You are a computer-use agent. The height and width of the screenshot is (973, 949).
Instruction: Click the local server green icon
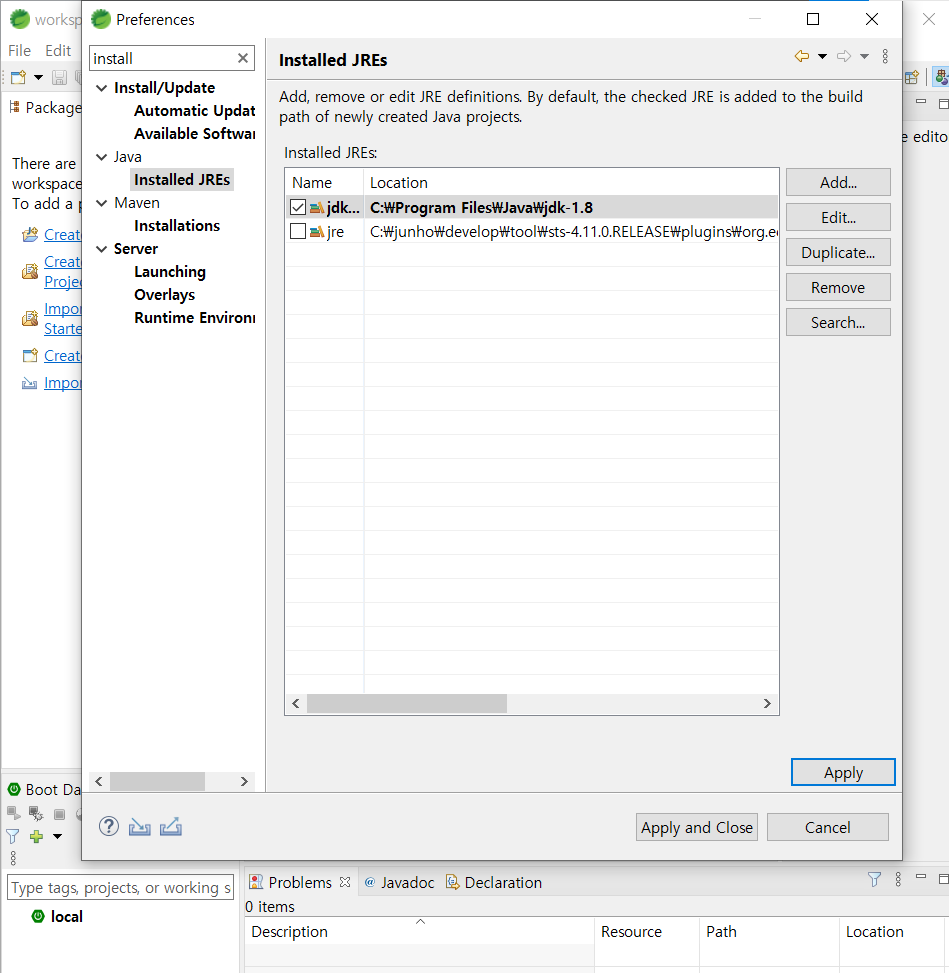coord(38,916)
